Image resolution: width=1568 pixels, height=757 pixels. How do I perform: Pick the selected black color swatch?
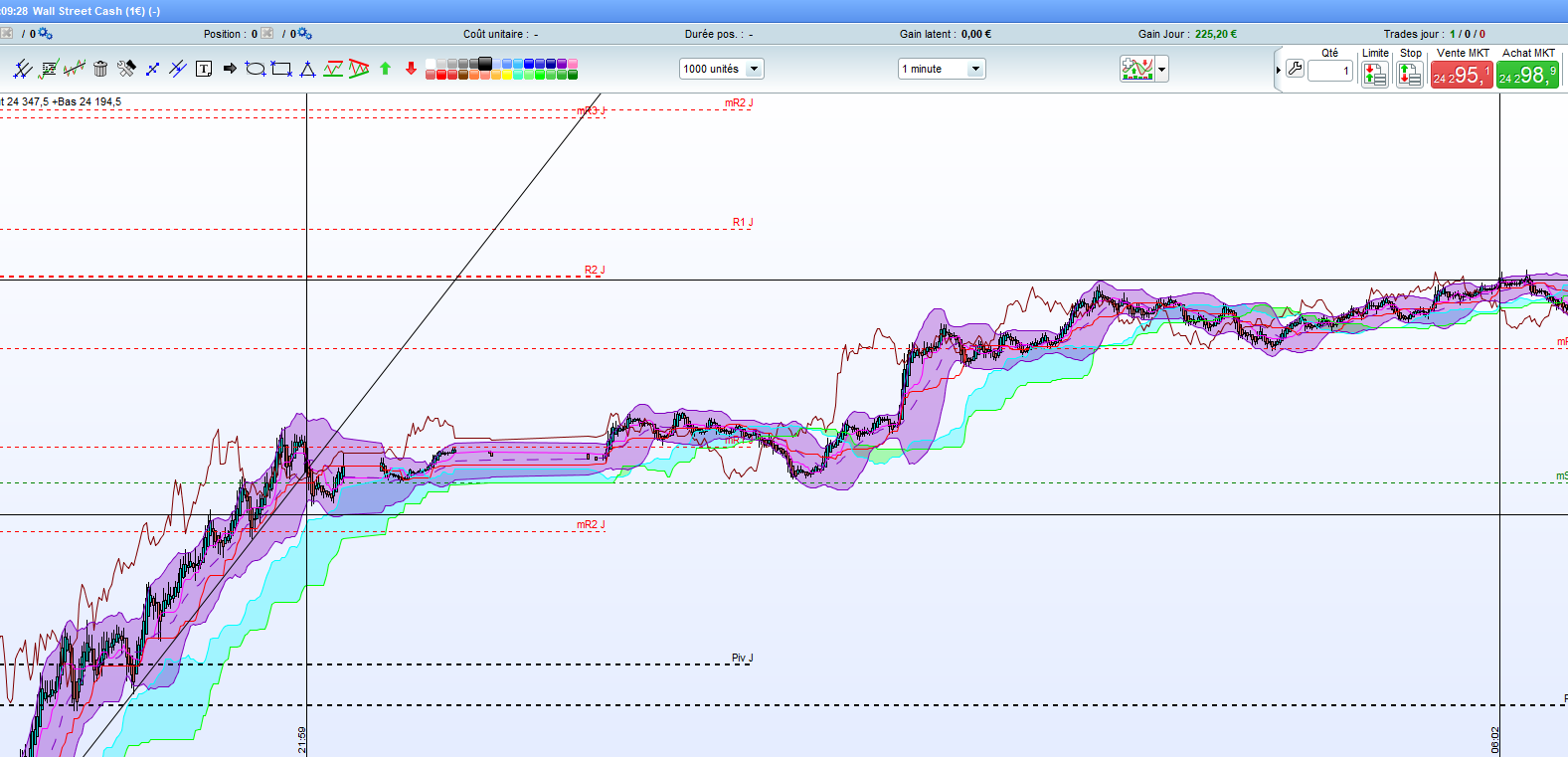point(485,64)
